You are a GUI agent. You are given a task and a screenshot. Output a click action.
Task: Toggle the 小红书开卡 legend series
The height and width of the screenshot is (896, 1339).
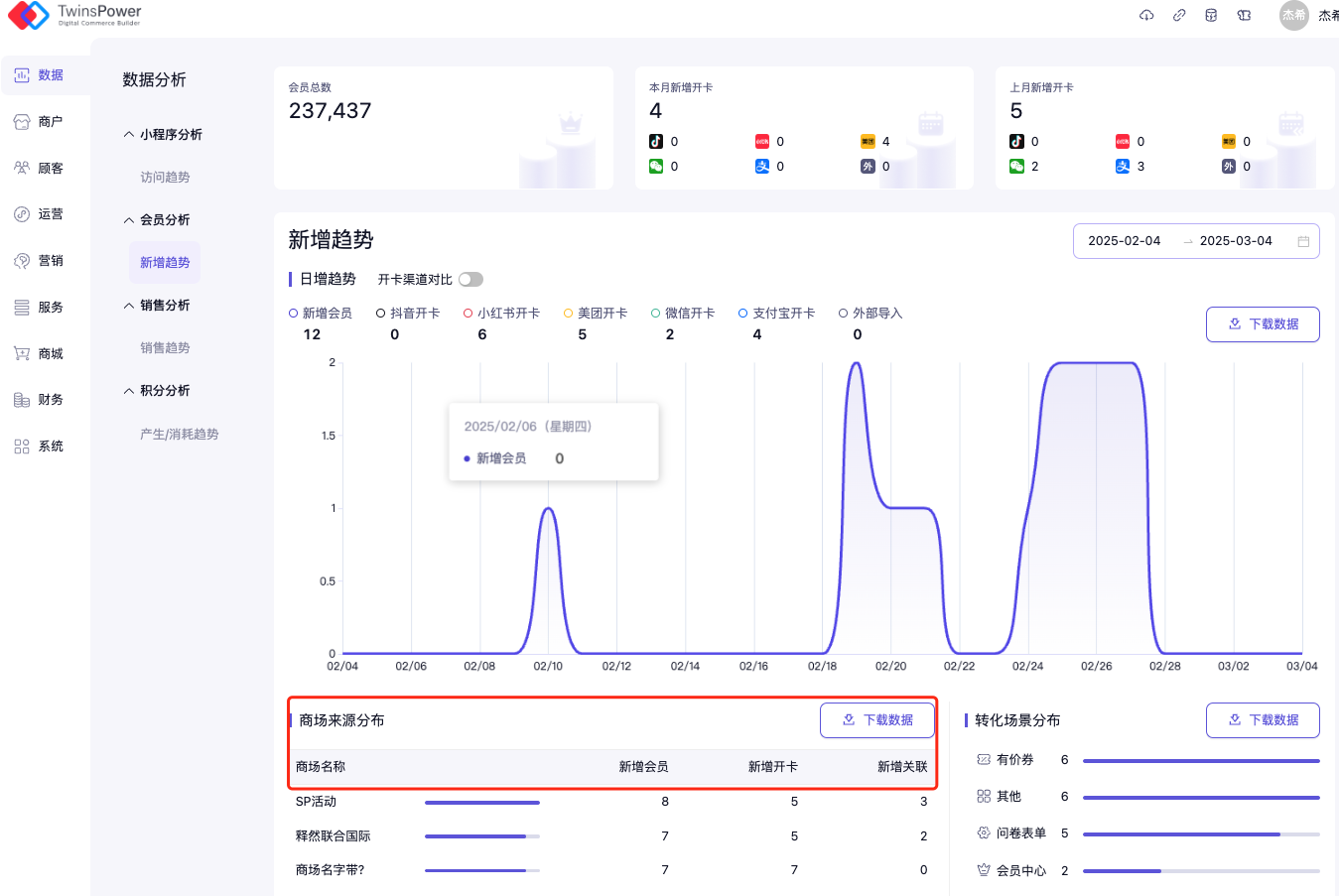(x=501, y=314)
